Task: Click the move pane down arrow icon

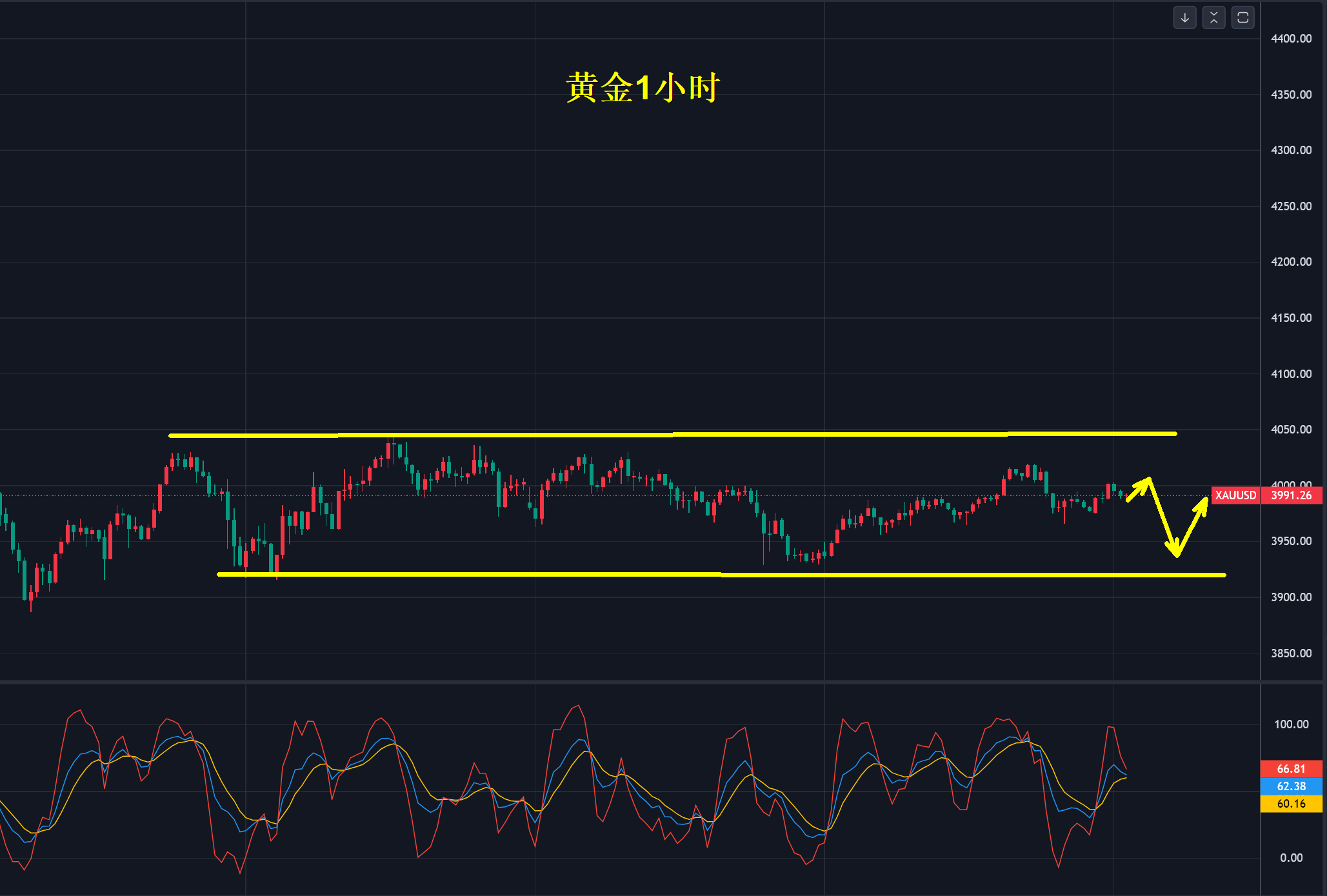Action: tap(1184, 18)
